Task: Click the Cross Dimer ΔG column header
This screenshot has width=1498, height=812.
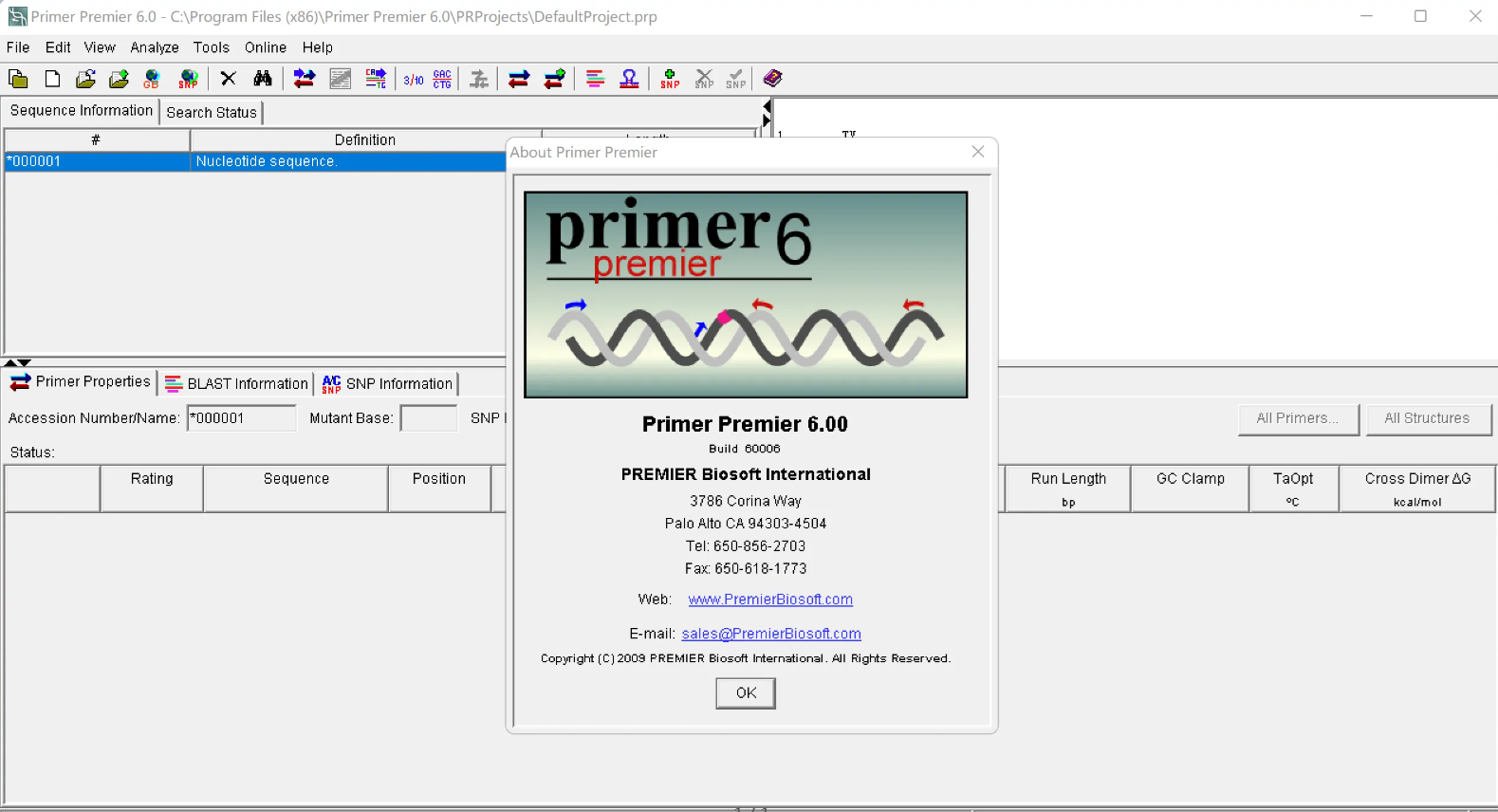Action: (x=1417, y=489)
